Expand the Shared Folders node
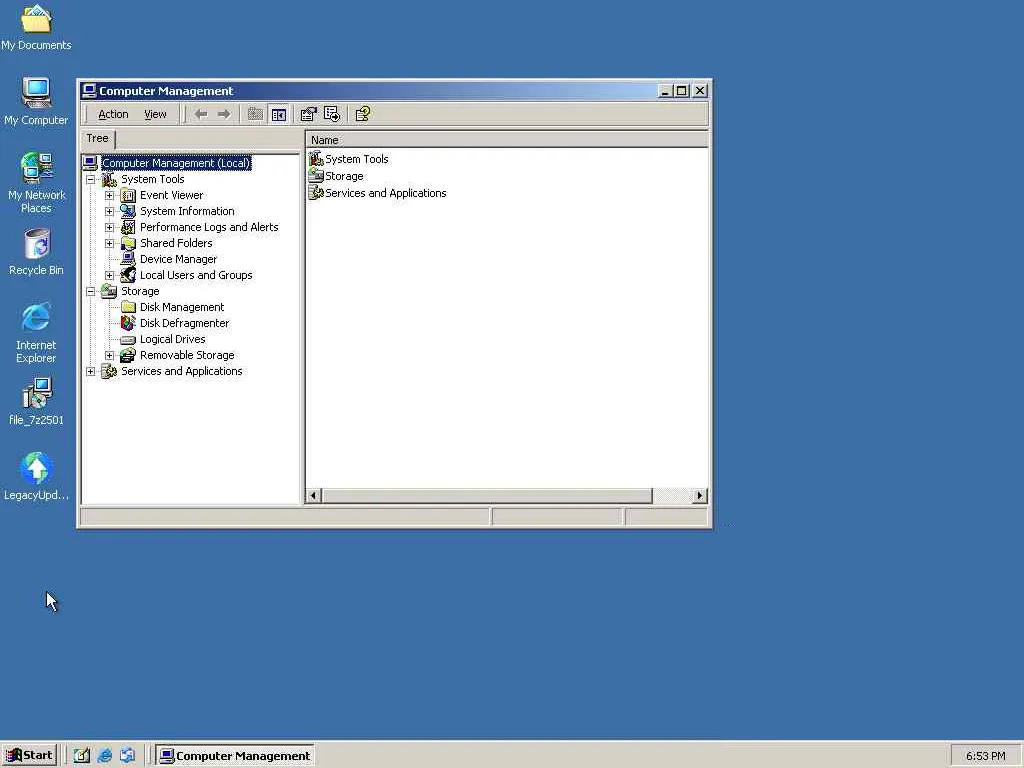This screenshot has height=768, width=1024. click(110, 244)
